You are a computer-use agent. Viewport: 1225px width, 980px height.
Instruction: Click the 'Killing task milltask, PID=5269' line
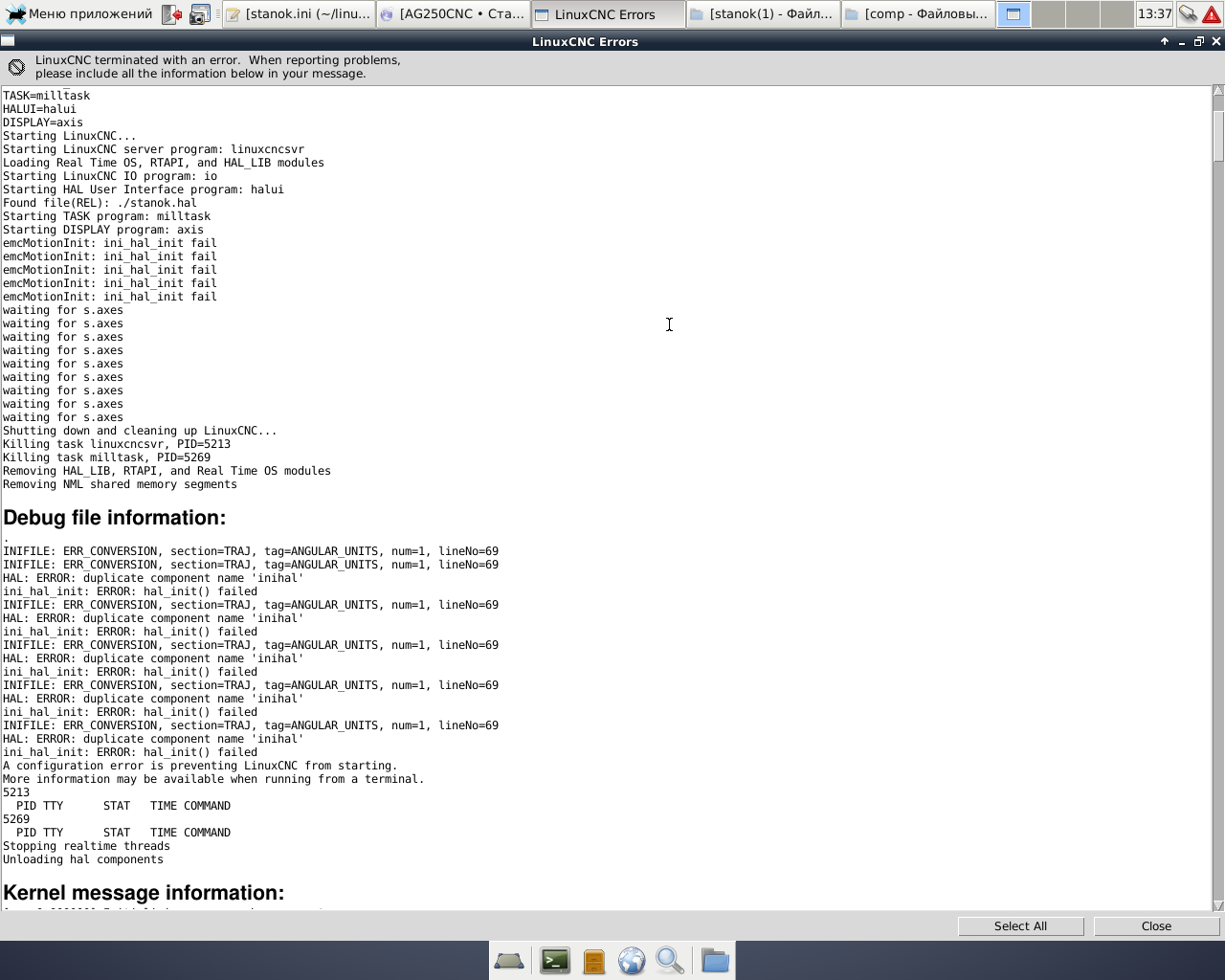(x=106, y=457)
